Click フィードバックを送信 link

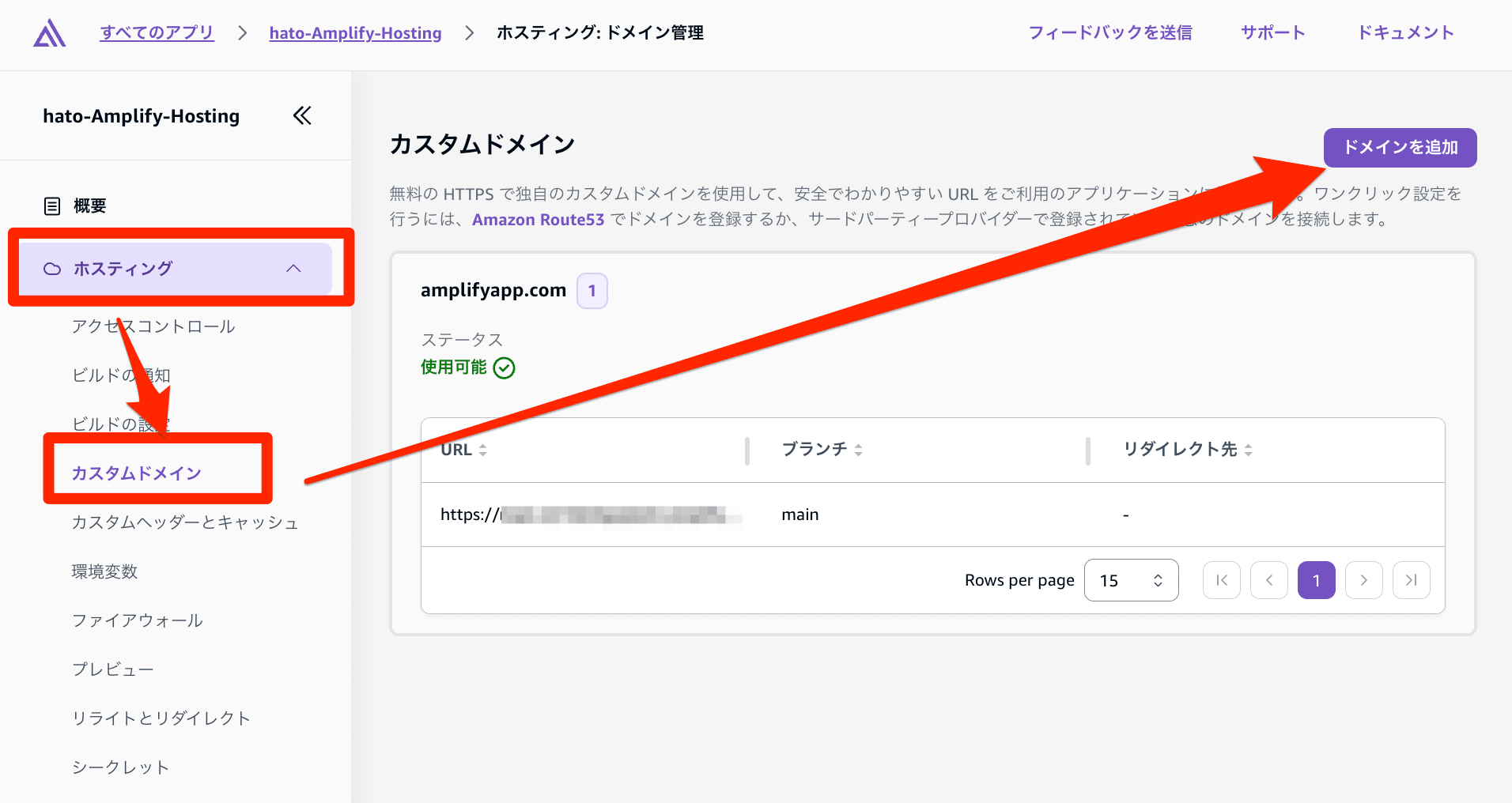[1110, 32]
